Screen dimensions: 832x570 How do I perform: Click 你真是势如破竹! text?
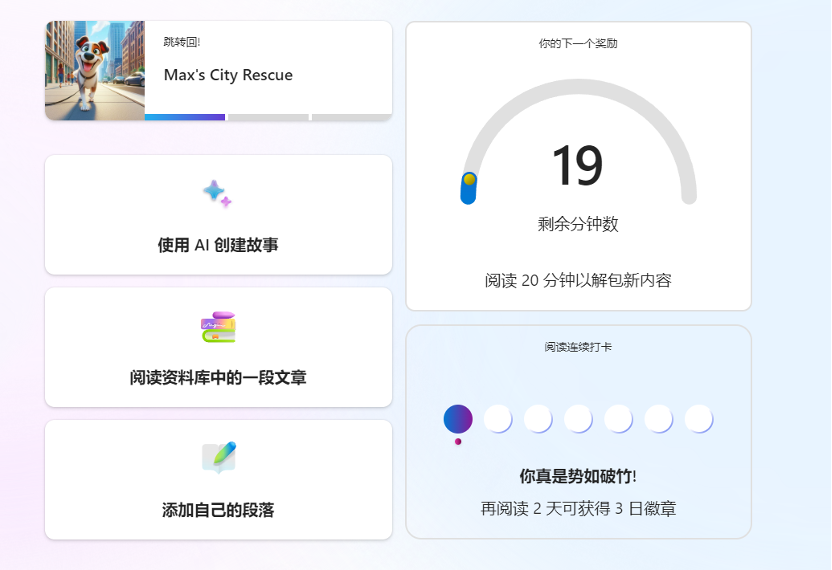[578, 476]
